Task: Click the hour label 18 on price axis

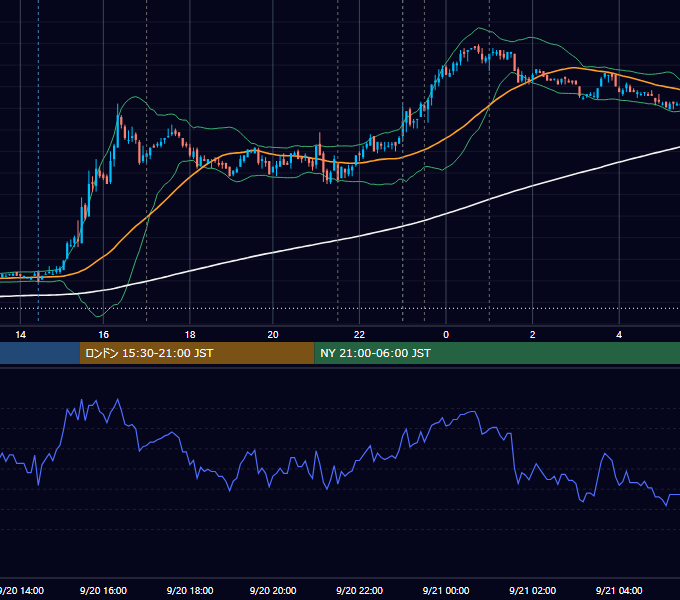Action: (x=190, y=335)
